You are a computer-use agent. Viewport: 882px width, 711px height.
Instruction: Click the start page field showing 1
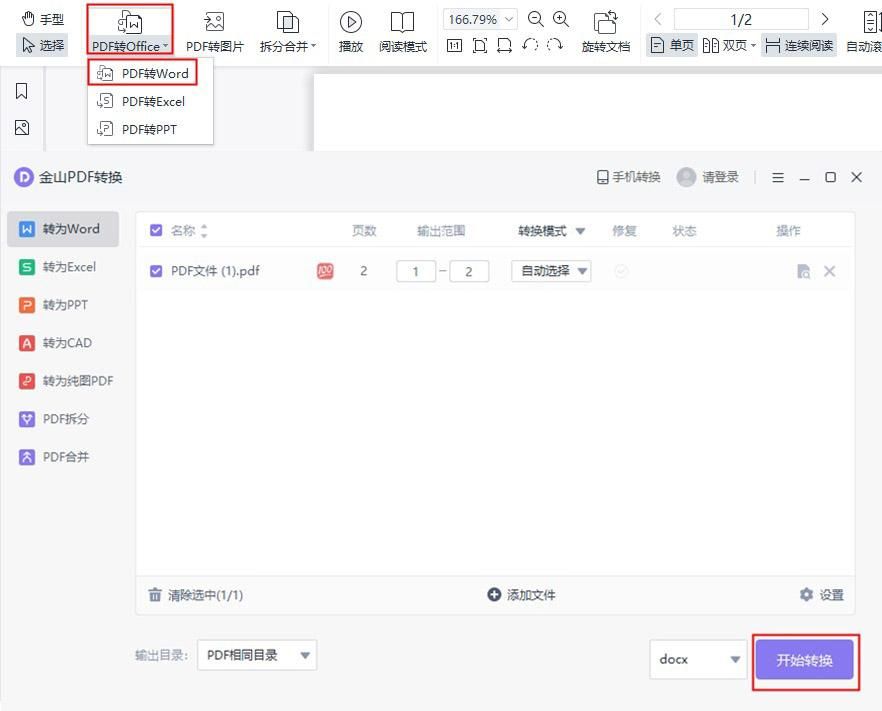coord(416,271)
